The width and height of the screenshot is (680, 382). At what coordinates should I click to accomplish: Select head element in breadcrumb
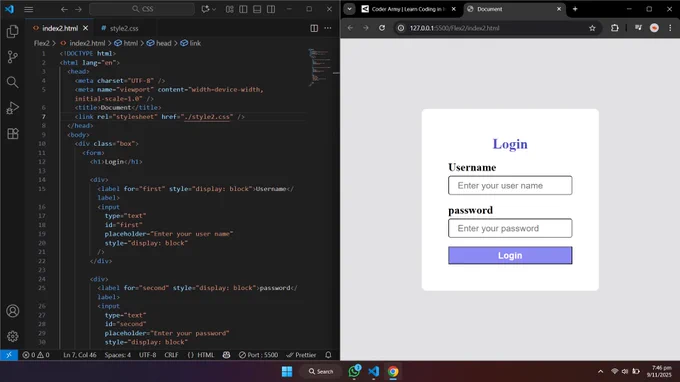159,43
